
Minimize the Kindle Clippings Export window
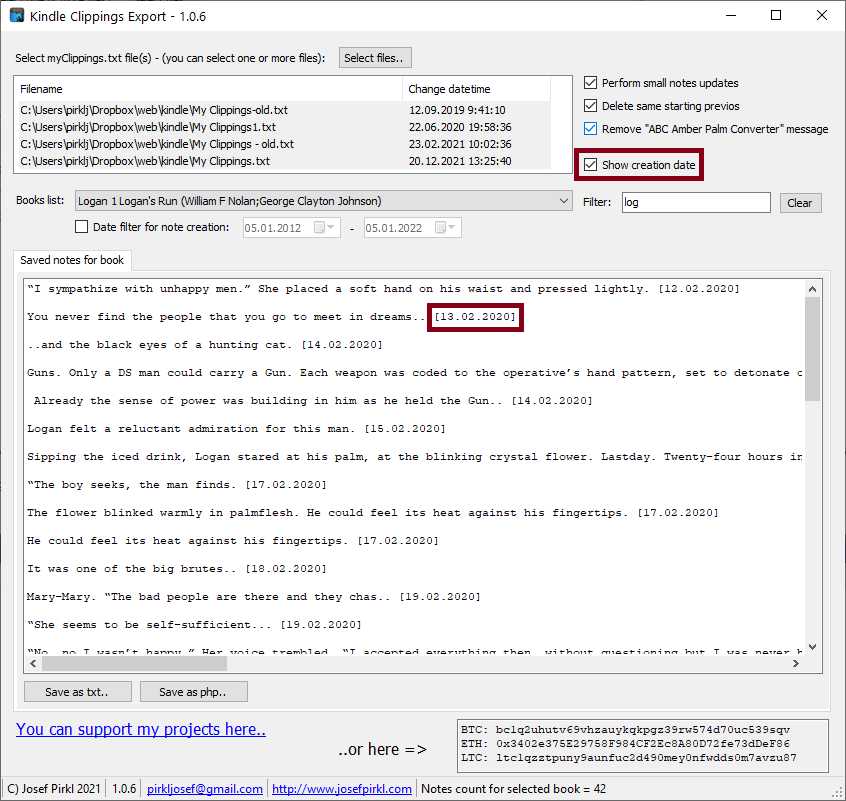tap(731, 16)
